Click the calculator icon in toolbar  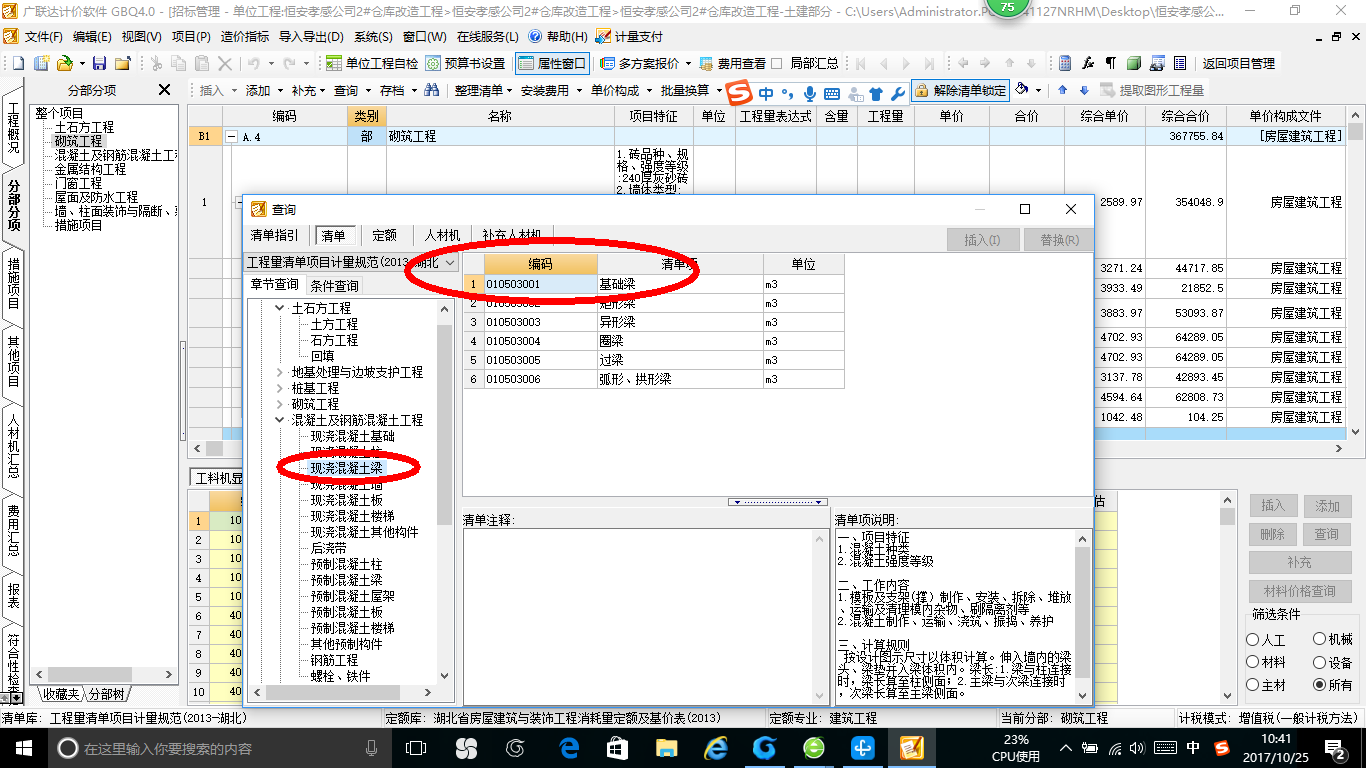point(1065,63)
